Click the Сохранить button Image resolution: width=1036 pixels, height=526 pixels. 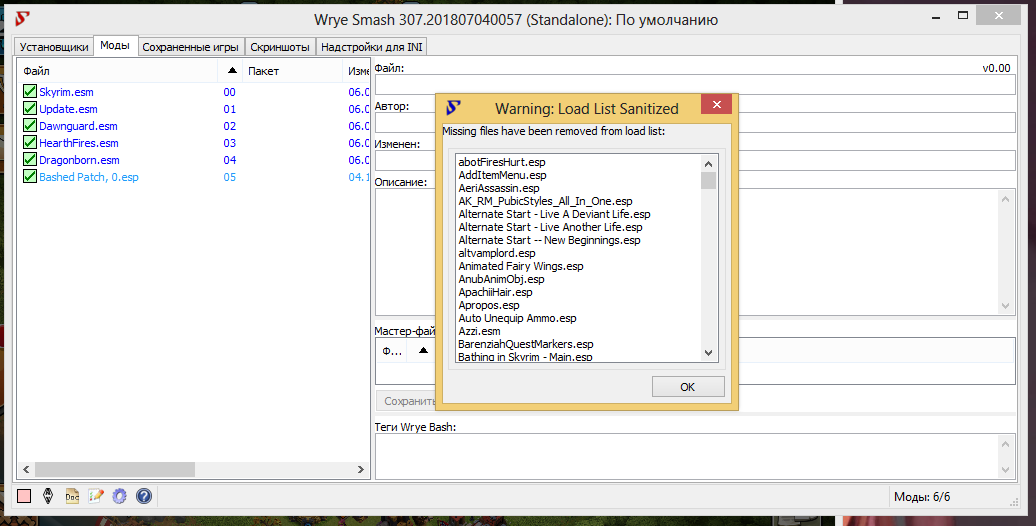tap(407, 401)
